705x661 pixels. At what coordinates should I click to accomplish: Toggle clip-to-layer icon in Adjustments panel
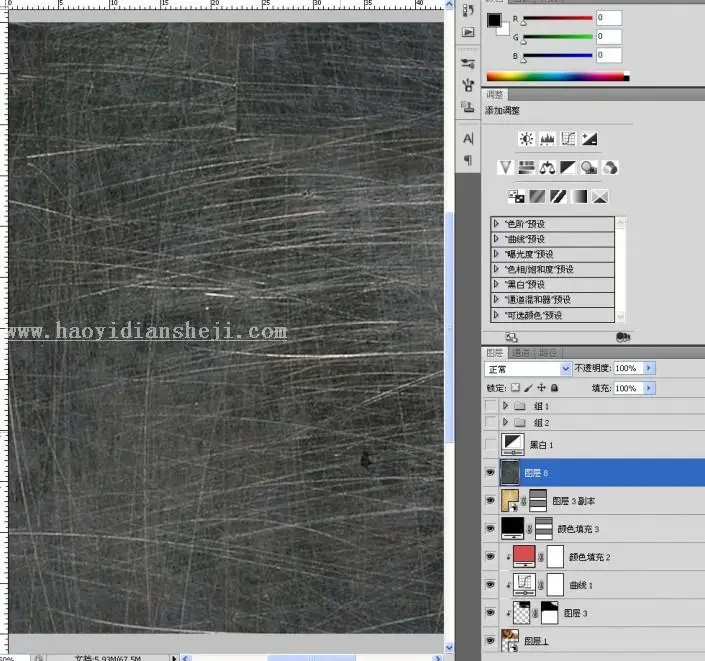point(623,337)
